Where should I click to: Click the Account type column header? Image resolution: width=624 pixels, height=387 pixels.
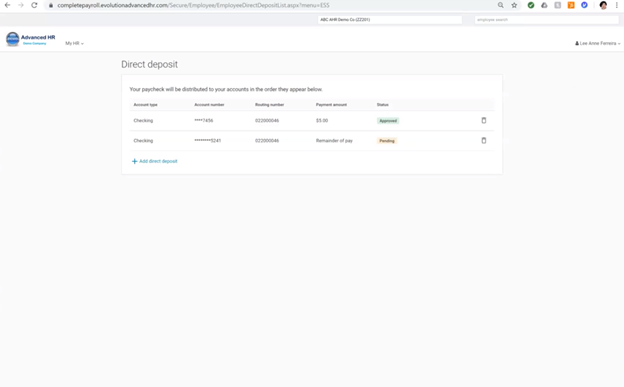[145, 105]
